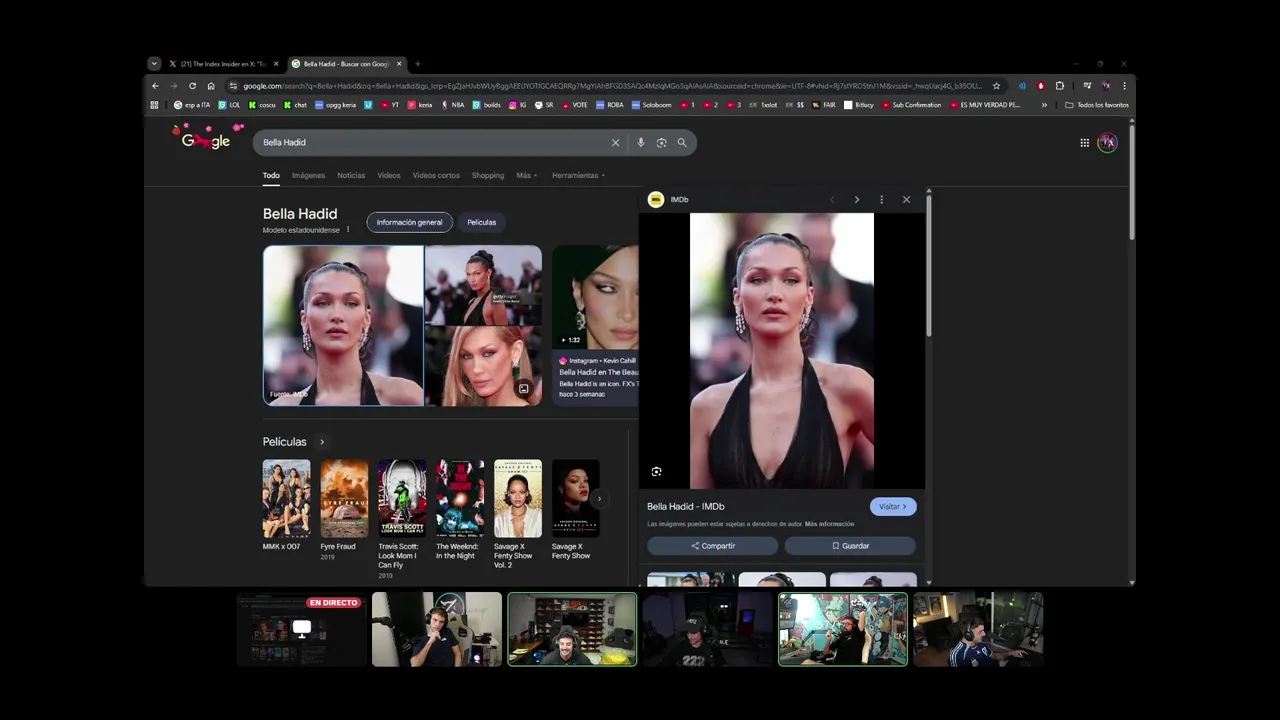This screenshot has width=1280, height=720.
Task: Select the Noticias search tab
Action: coord(351,176)
